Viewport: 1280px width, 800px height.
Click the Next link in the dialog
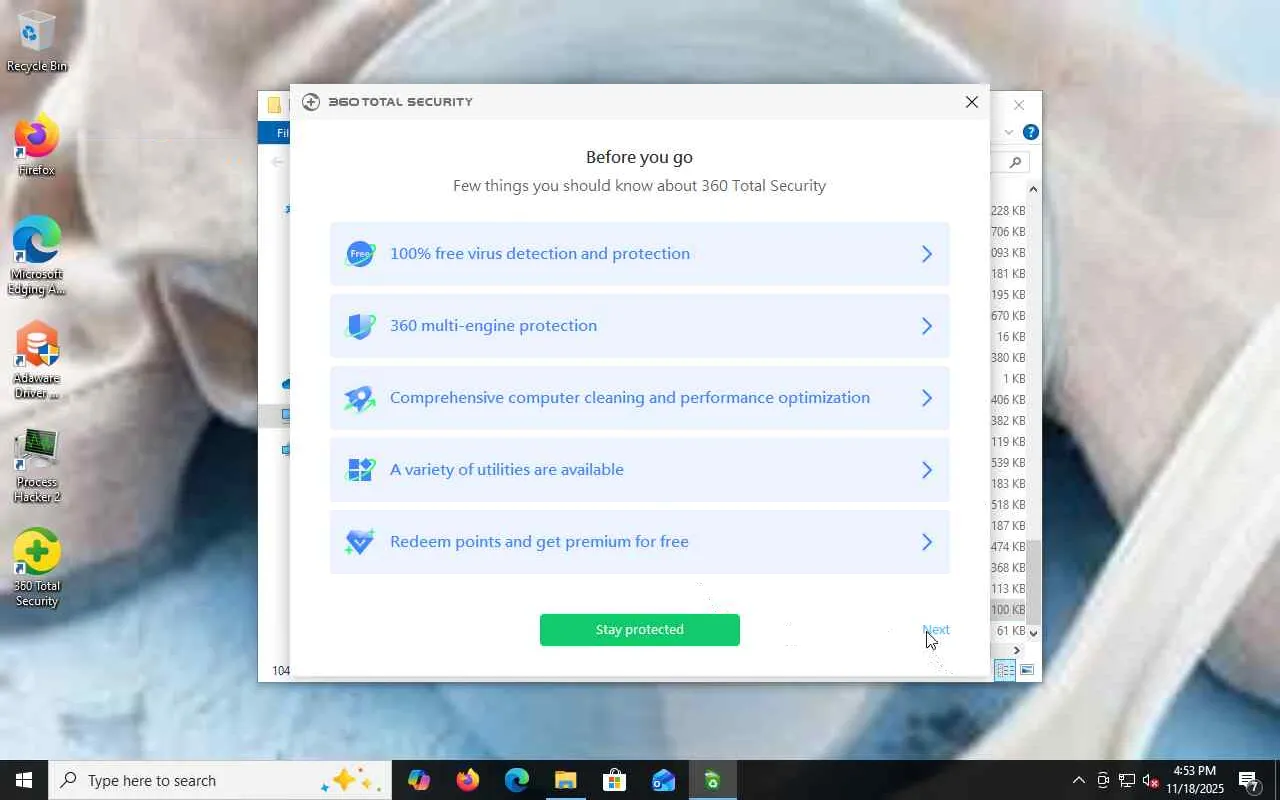tap(936, 630)
